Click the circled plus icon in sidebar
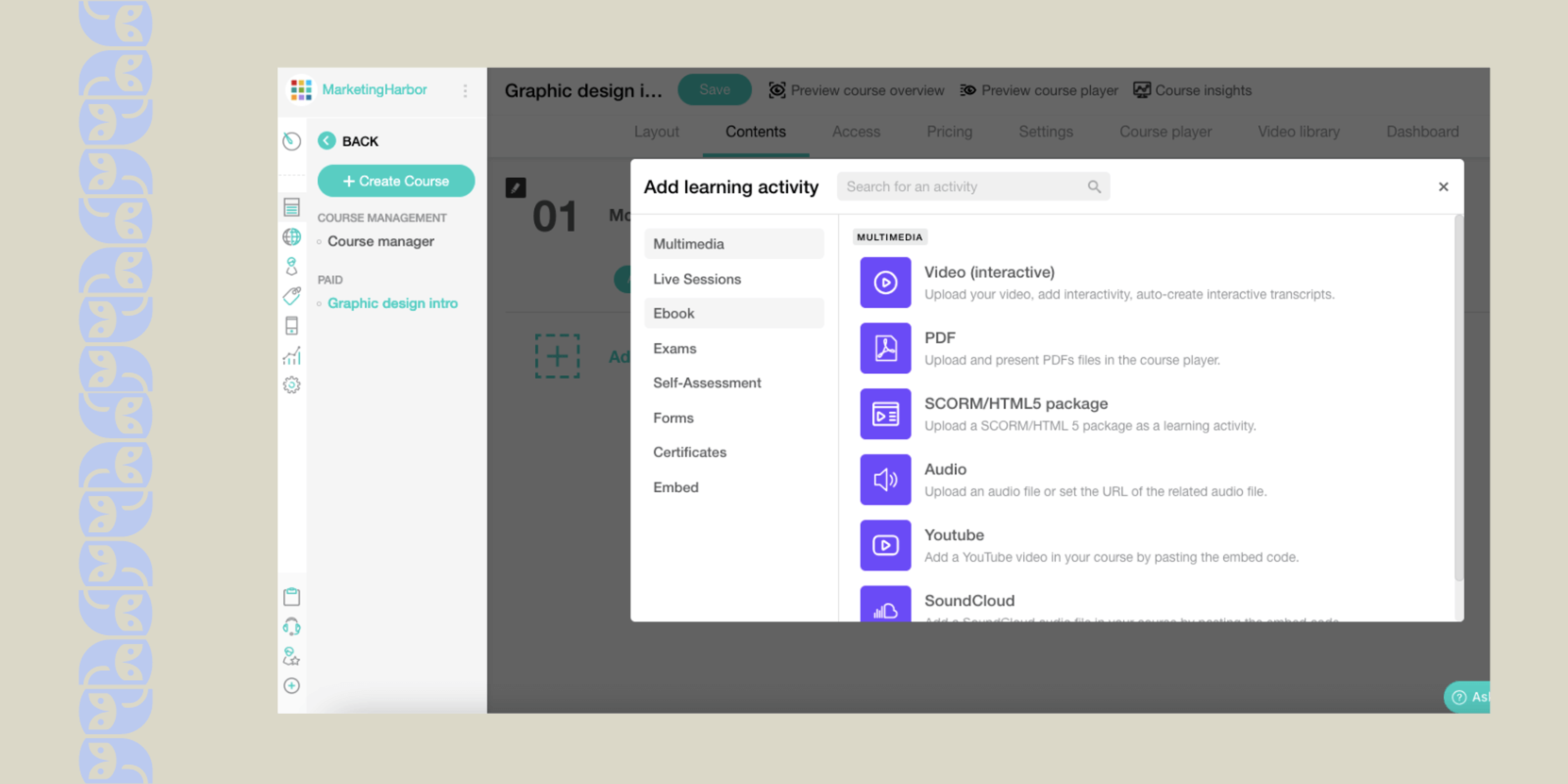The width and height of the screenshot is (1568, 784). point(292,686)
